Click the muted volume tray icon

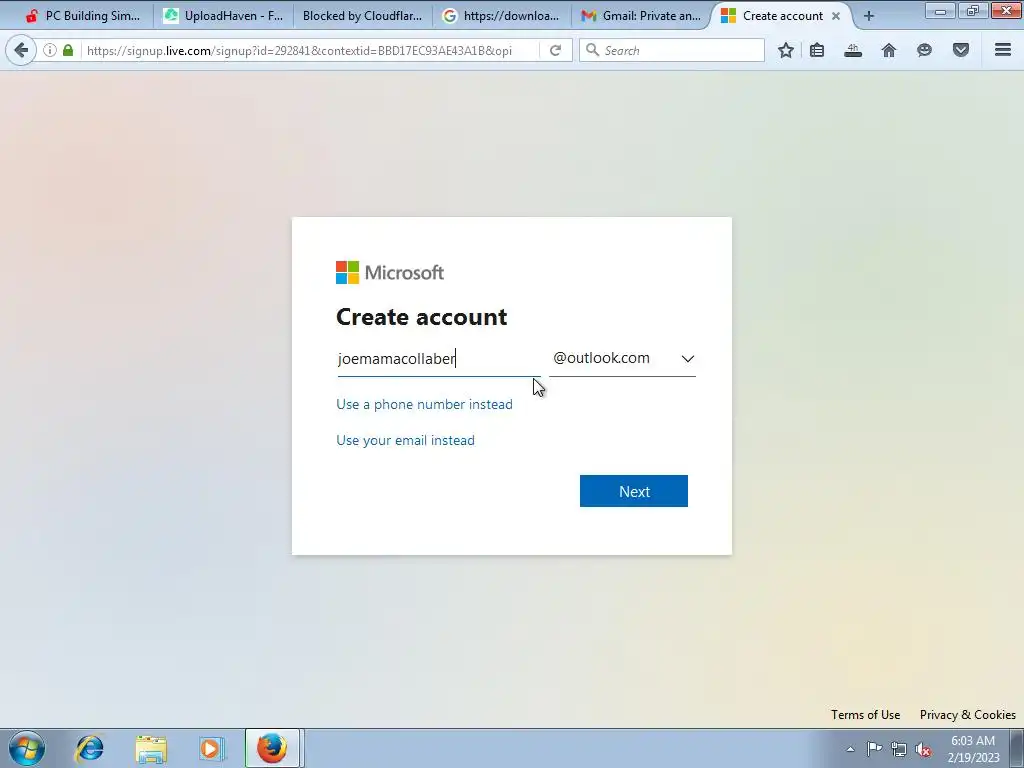(923, 749)
